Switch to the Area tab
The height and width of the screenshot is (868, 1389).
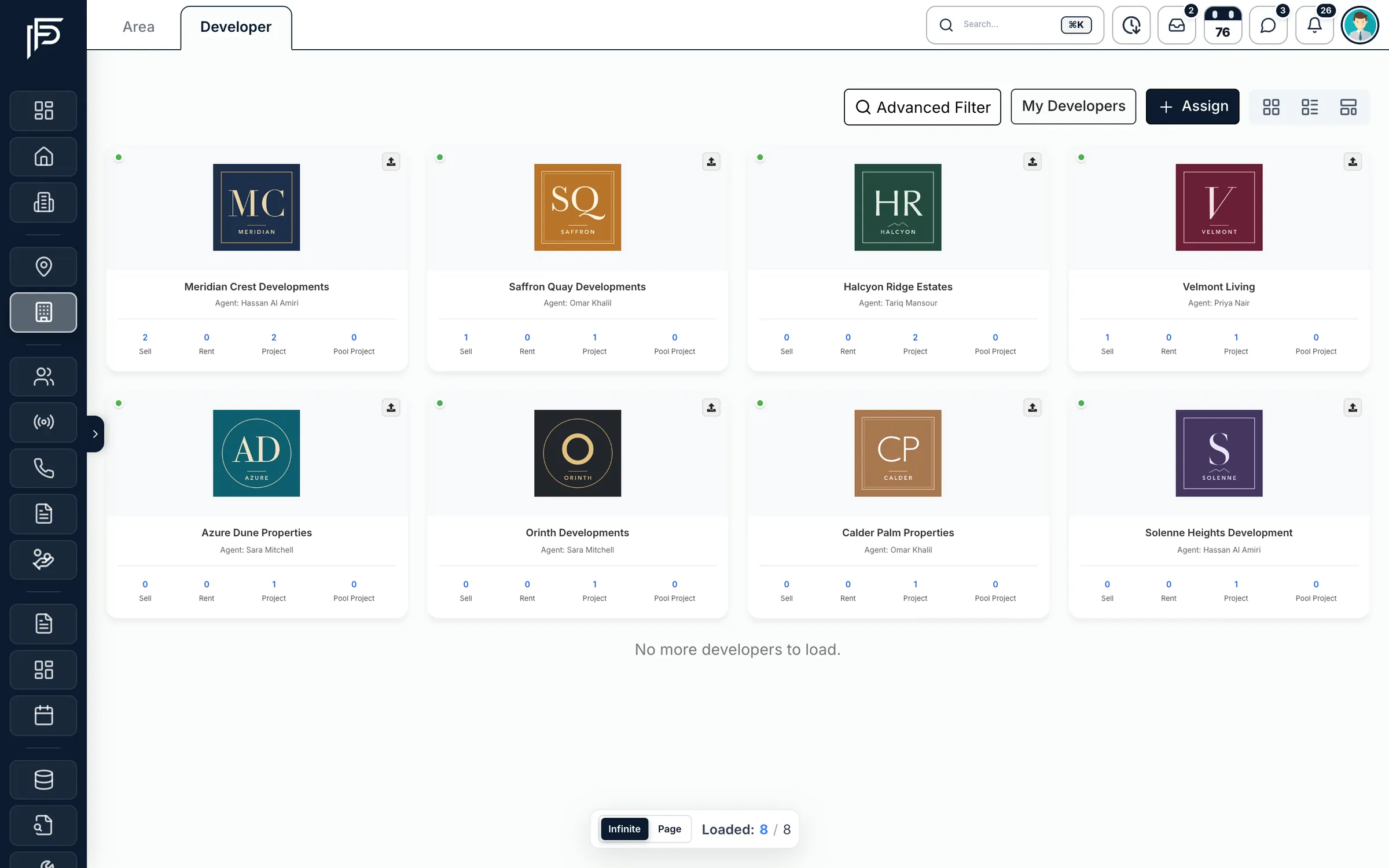tap(138, 27)
